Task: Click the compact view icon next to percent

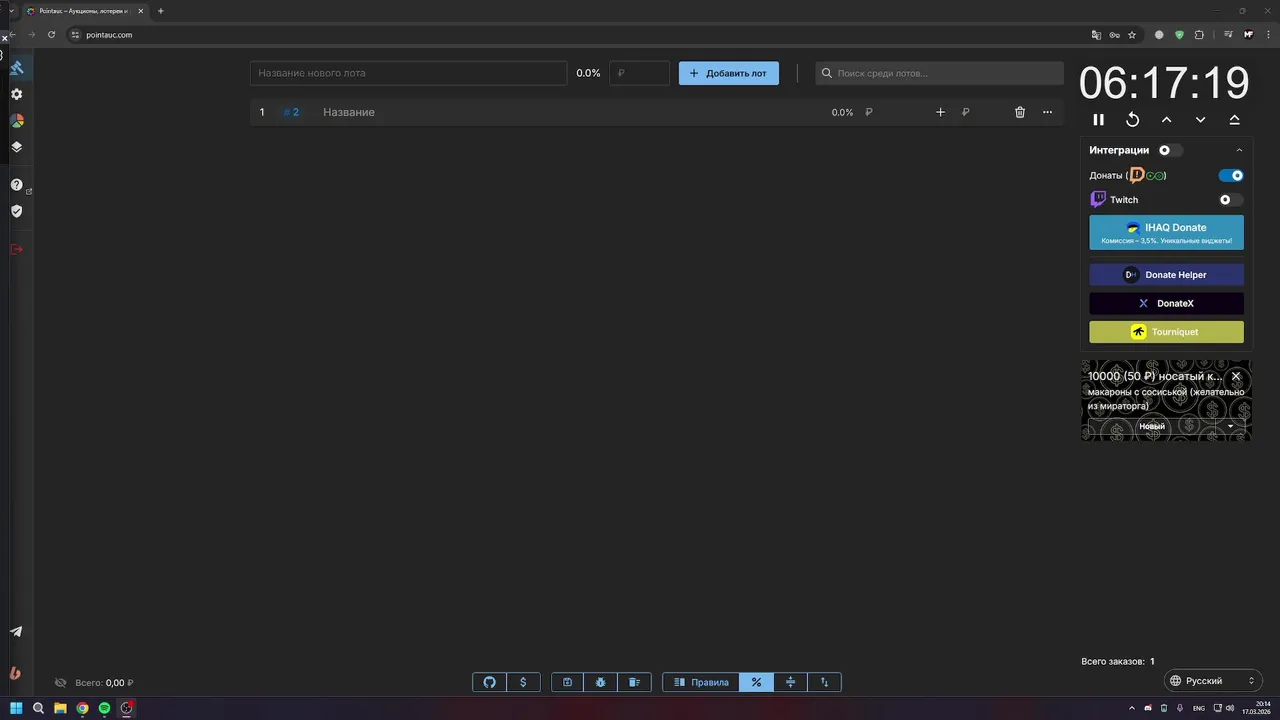Action: click(790, 682)
